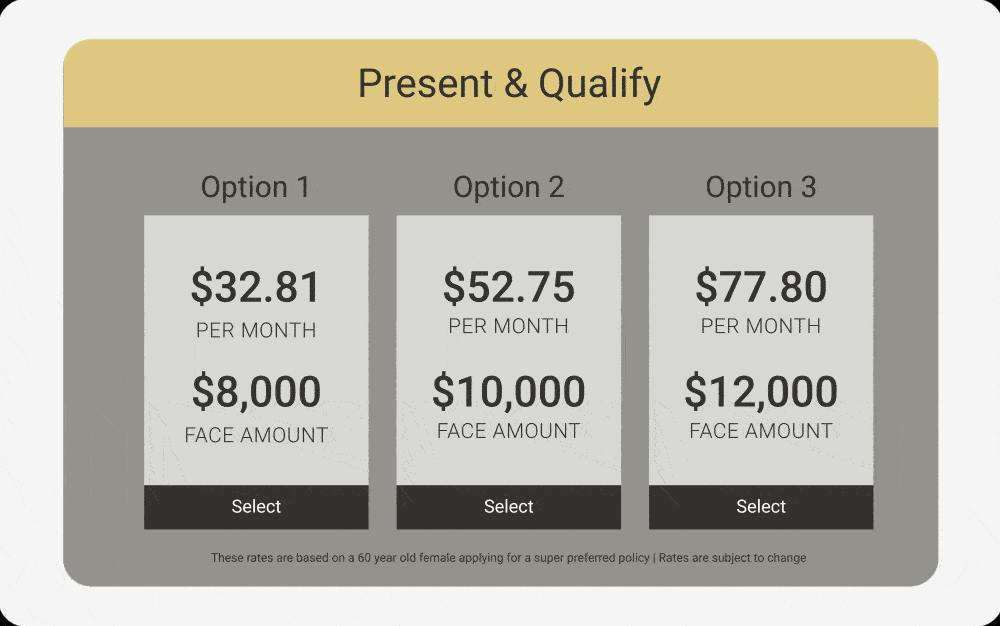1000x626 pixels.
Task: Click FACE AMOUNT label in Option 3 card
Action: (761, 432)
